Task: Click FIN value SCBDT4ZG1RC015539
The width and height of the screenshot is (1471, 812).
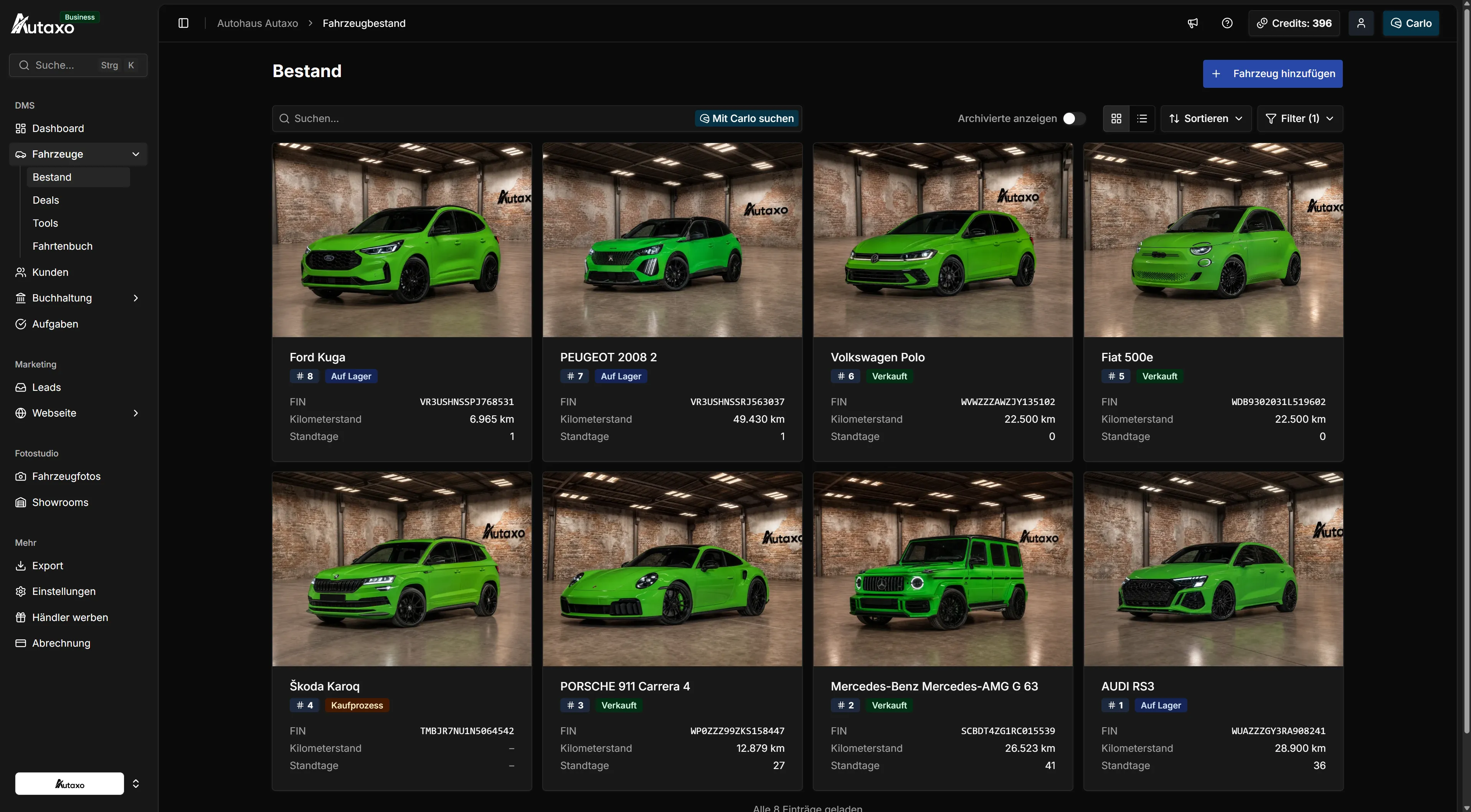Action: 1008,731
